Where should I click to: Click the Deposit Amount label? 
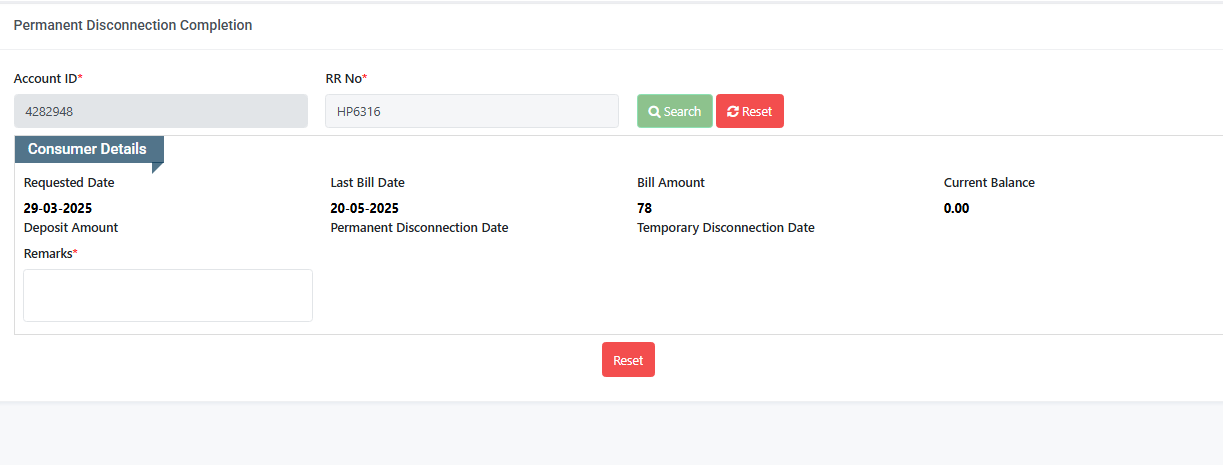click(71, 227)
